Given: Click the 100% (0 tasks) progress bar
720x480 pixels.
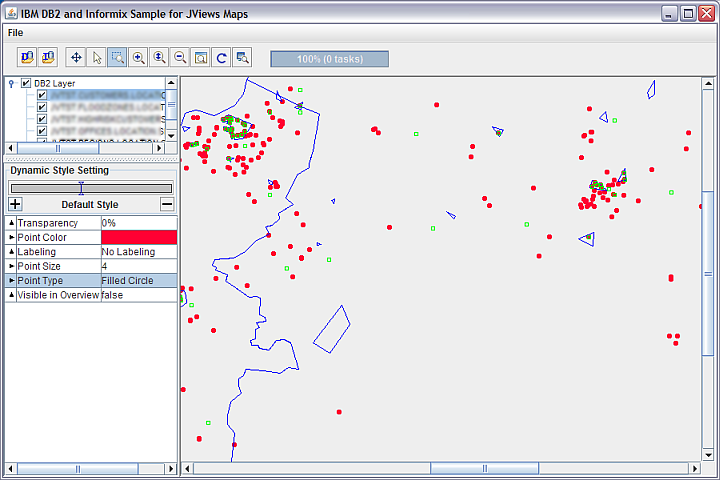Looking at the screenshot, I should [x=330, y=59].
